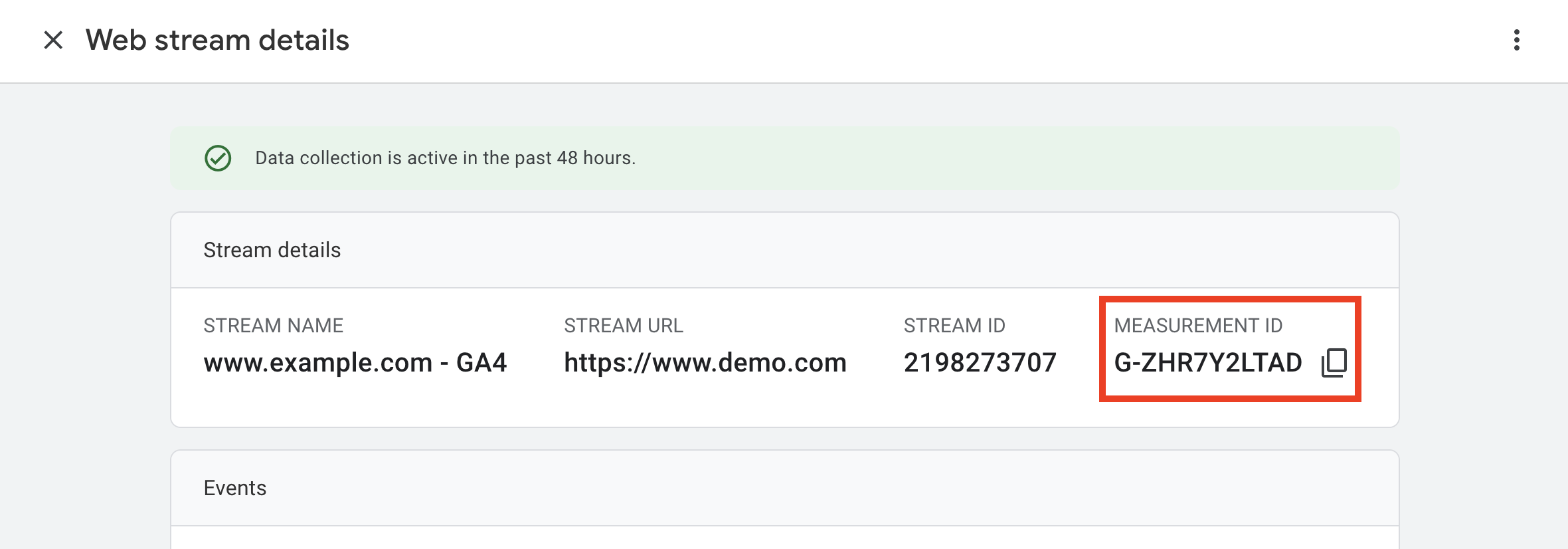The width and height of the screenshot is (1568, 549).
Task: Click the data collection active banner text
Action: pos(445,158)
